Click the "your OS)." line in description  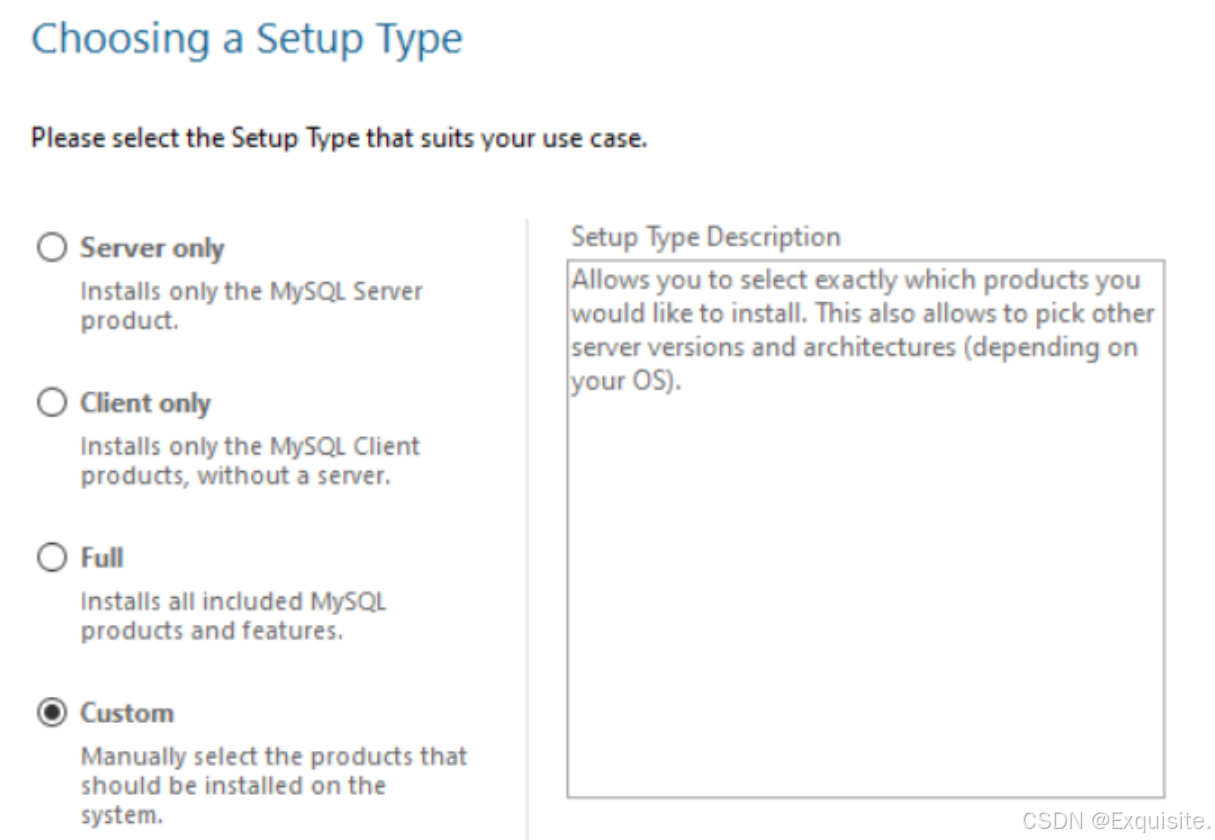coord(626,382)
